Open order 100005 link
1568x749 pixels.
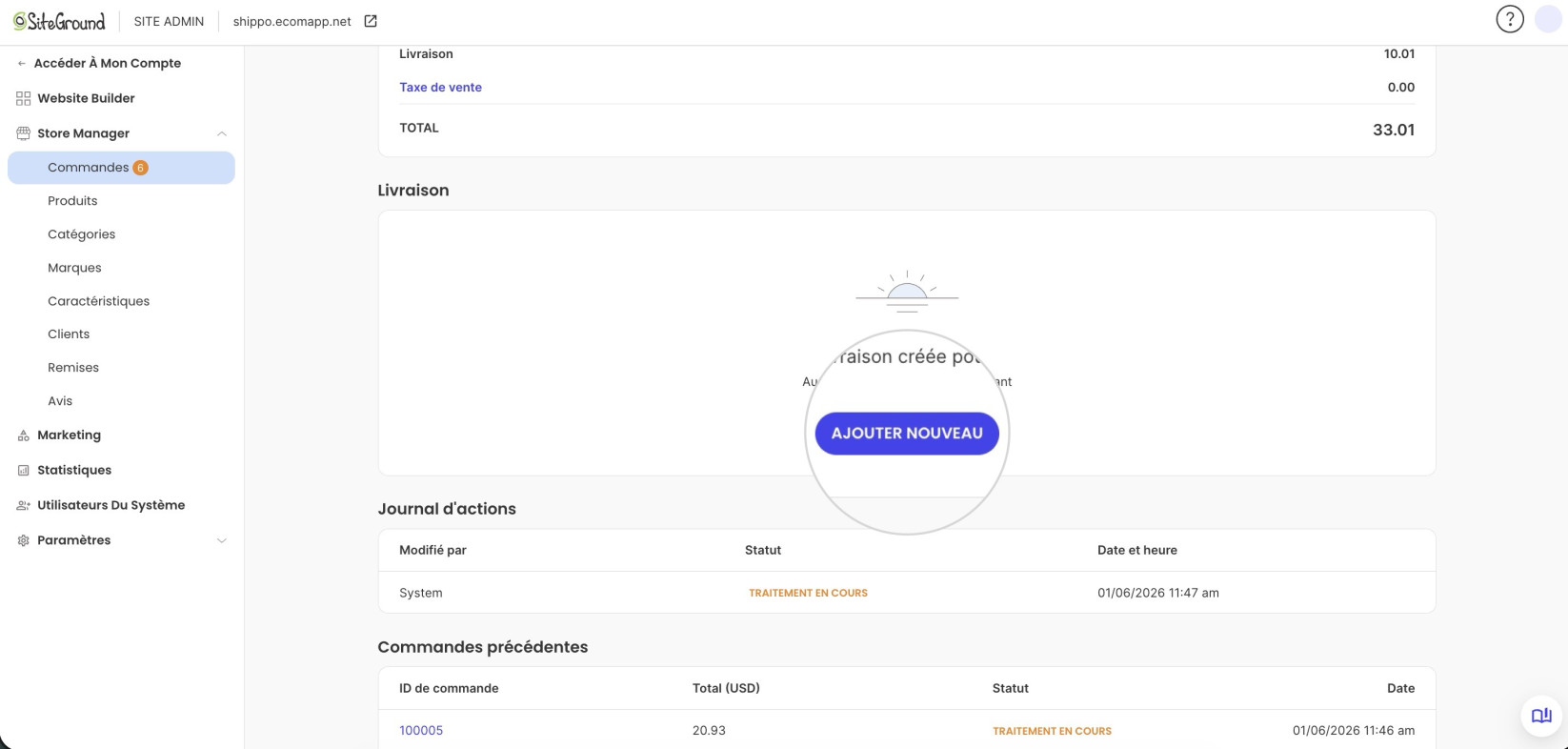[421, 731]
